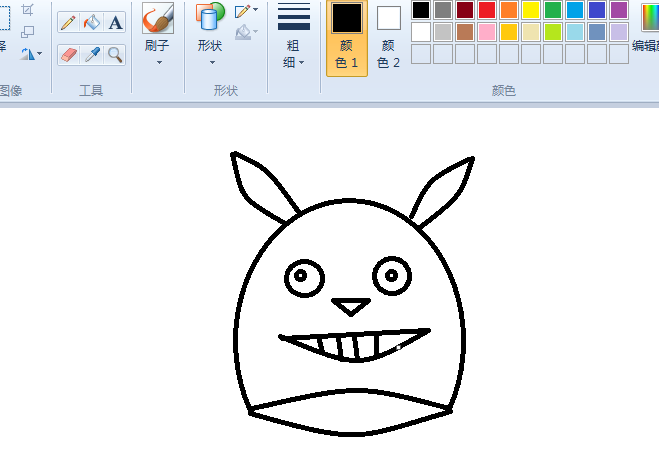This screenshot has width=659, height=459.
Task: Click the line thickness (粗细) icon
Action: tap(294, 17)
